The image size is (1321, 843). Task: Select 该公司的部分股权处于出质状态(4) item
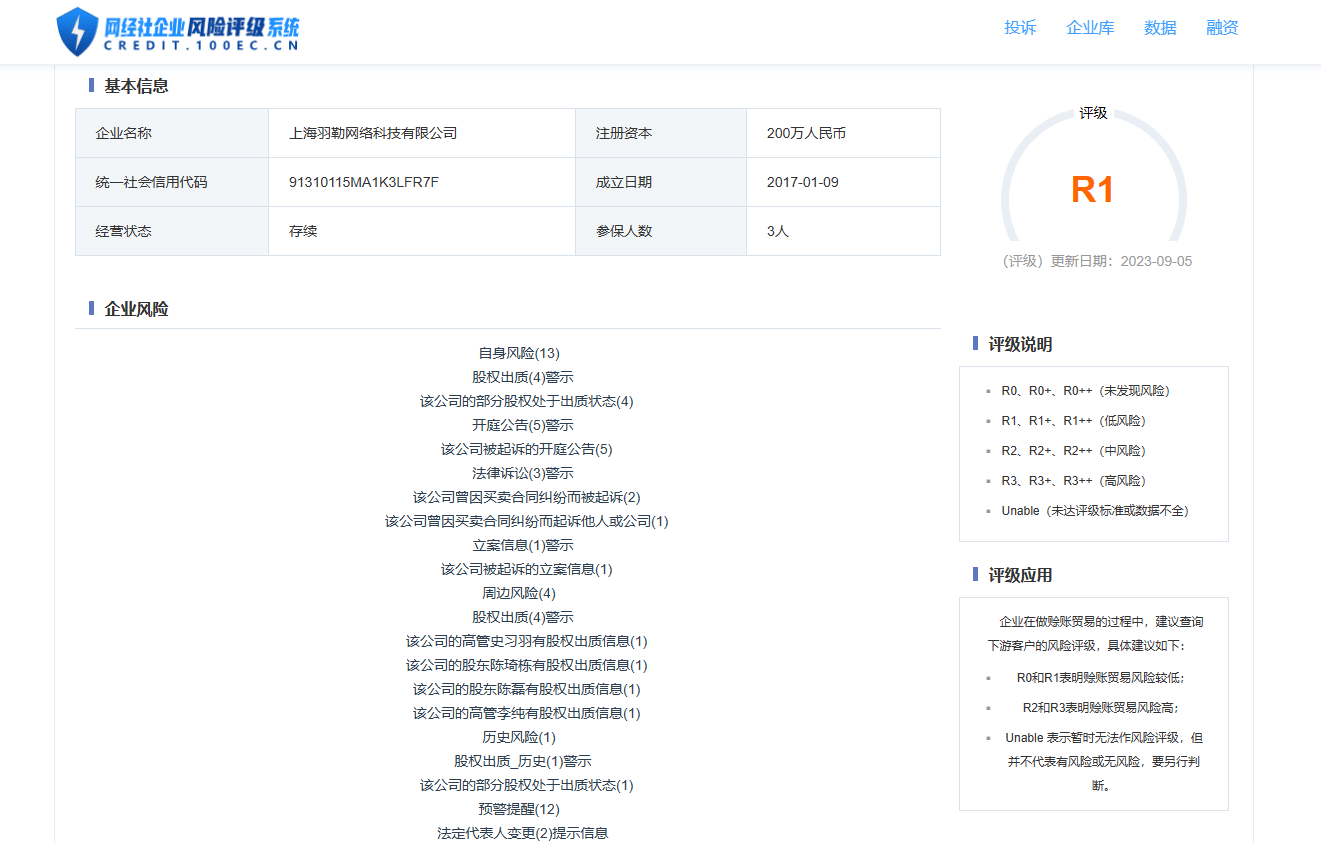coord(526,401)
